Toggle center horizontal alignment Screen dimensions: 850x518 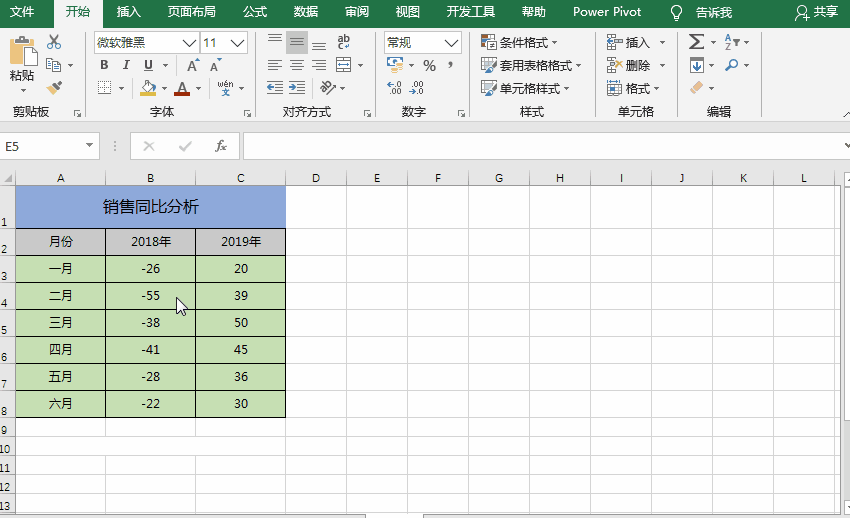click(x=297, y=65)
